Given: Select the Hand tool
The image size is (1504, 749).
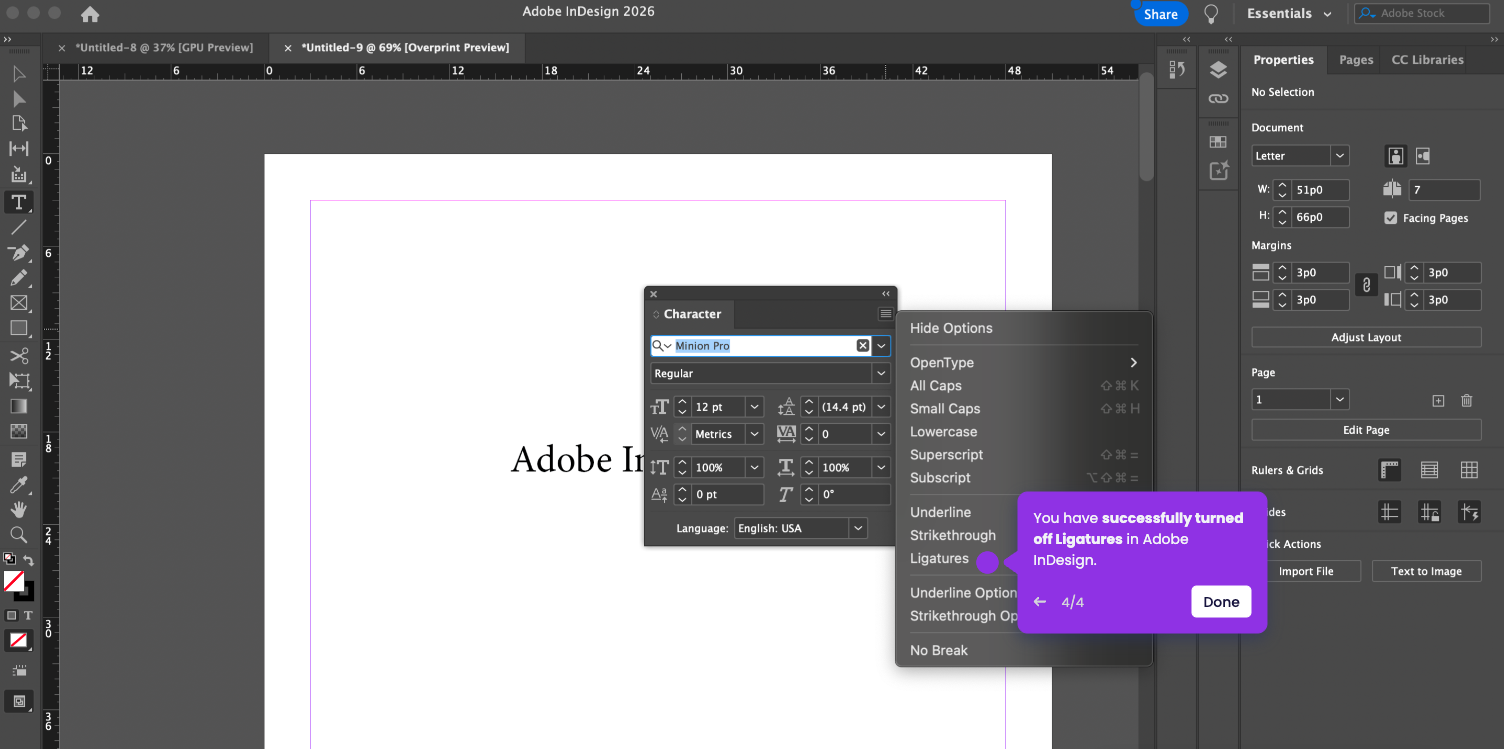Looking at the screenshot, I should [18, 510].
